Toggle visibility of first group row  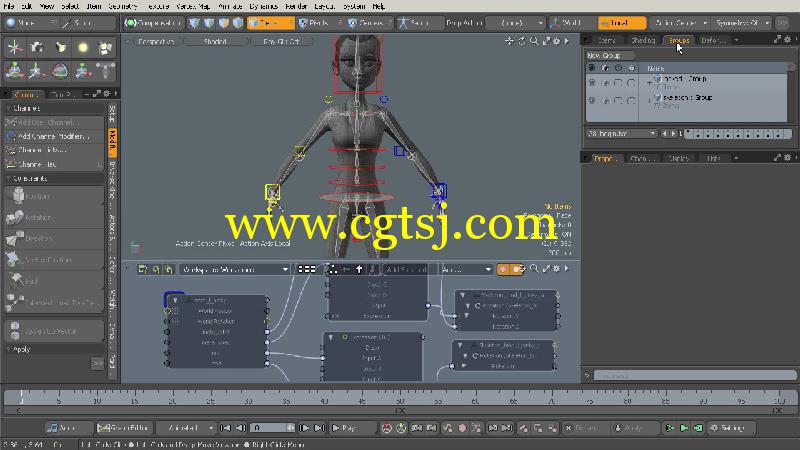592,82
